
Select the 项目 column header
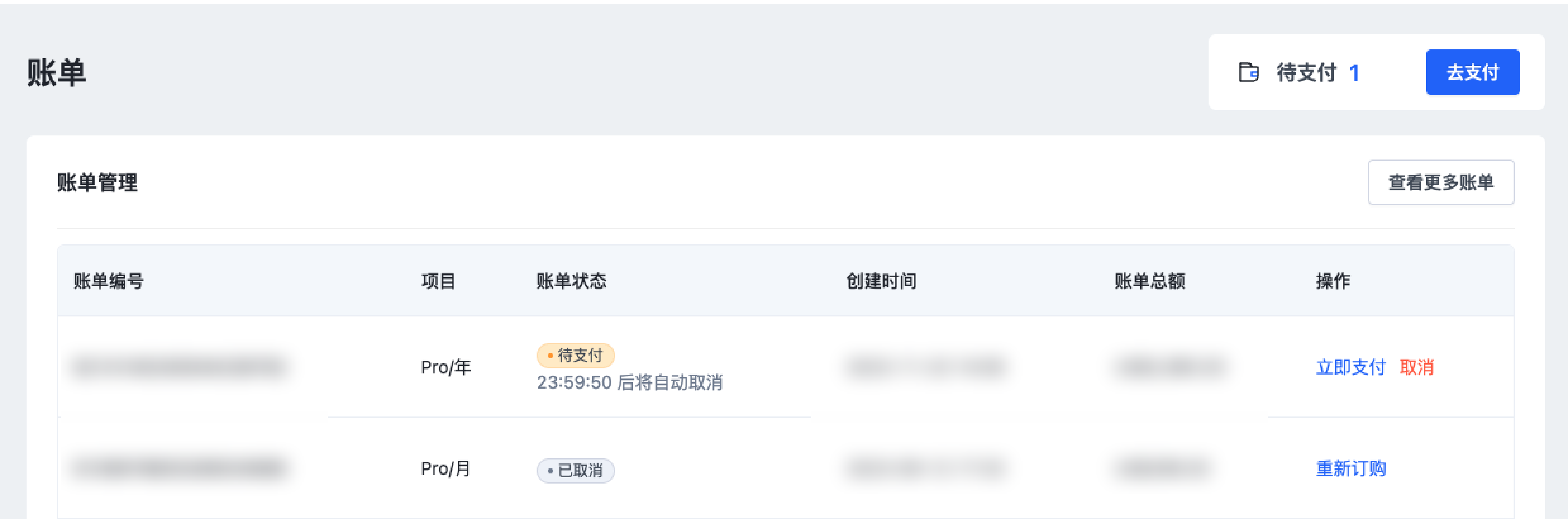(x=438, y=281)
